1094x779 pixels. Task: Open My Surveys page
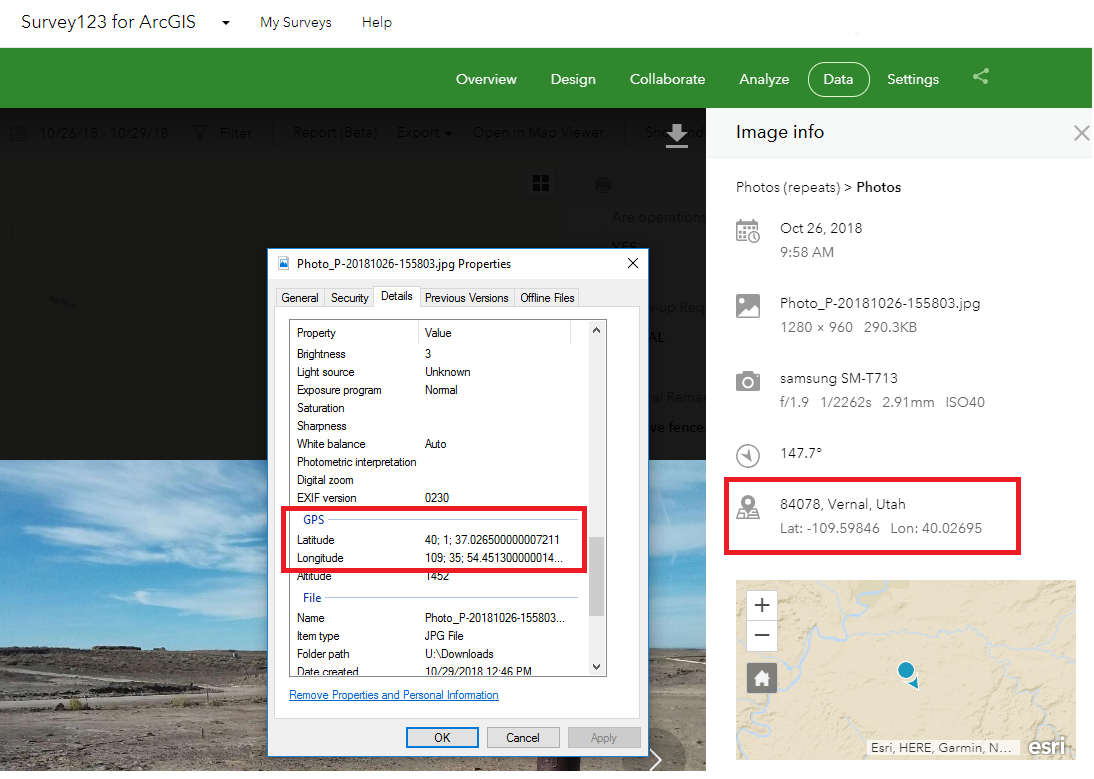pyautogui.click(x=296, y=22)
